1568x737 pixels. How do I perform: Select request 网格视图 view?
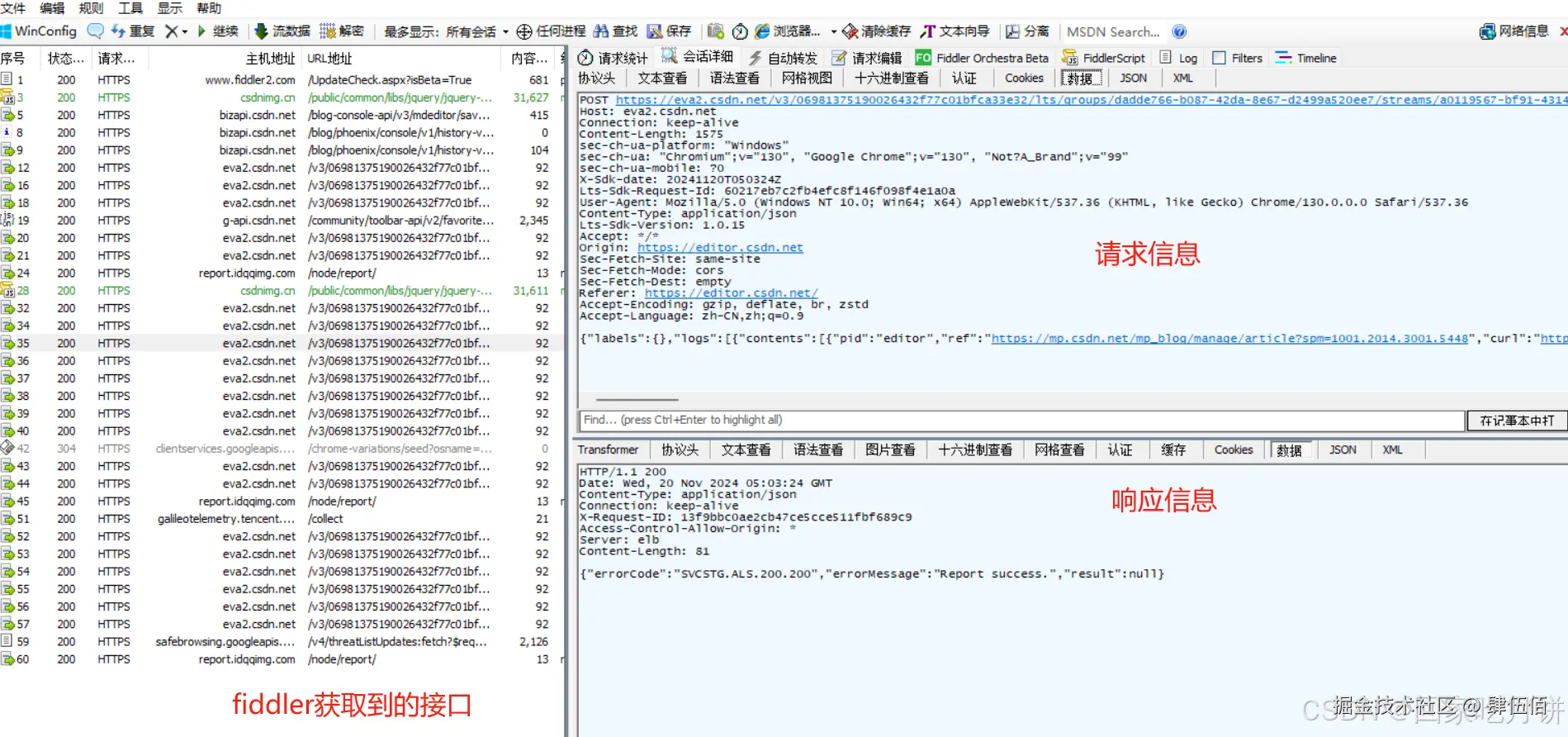(x=807, y=78)
